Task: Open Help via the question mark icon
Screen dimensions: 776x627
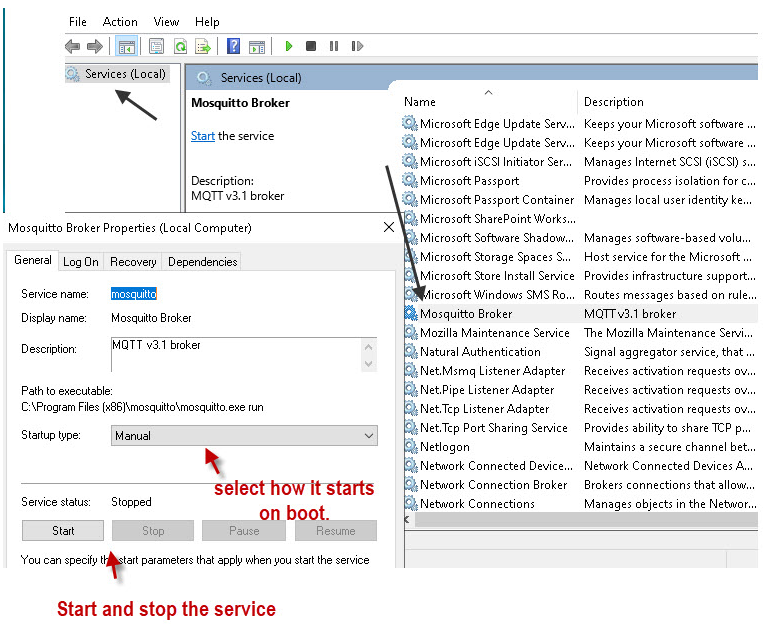Action: [233, 47]
